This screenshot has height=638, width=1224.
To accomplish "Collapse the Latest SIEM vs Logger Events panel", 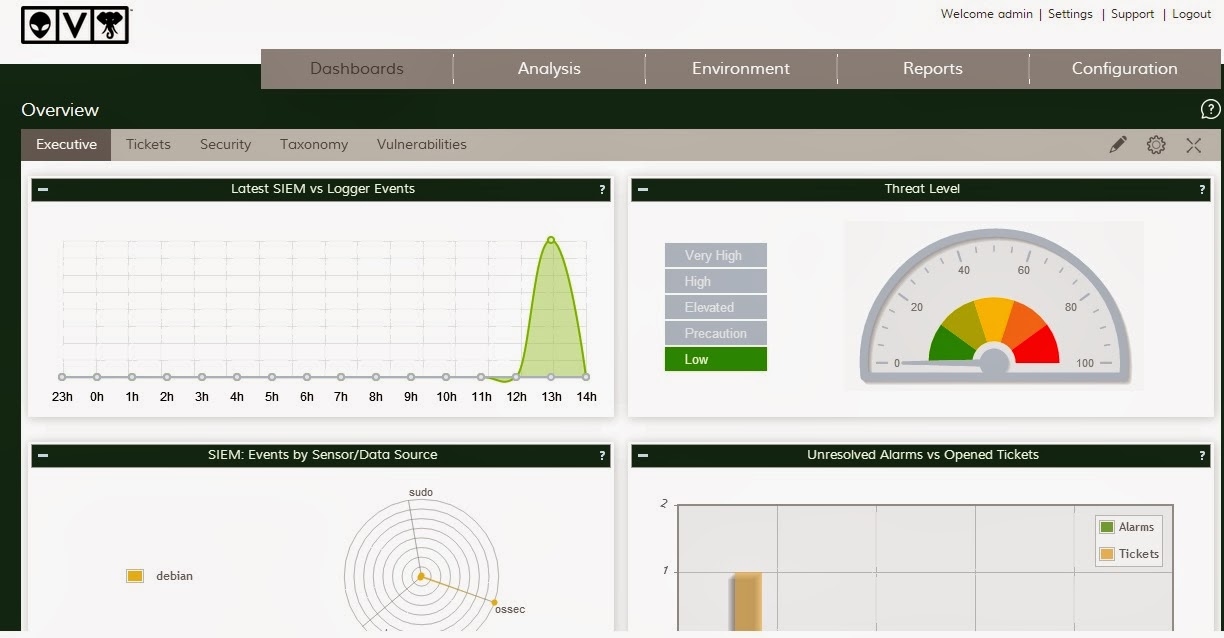I will [42, 189].
